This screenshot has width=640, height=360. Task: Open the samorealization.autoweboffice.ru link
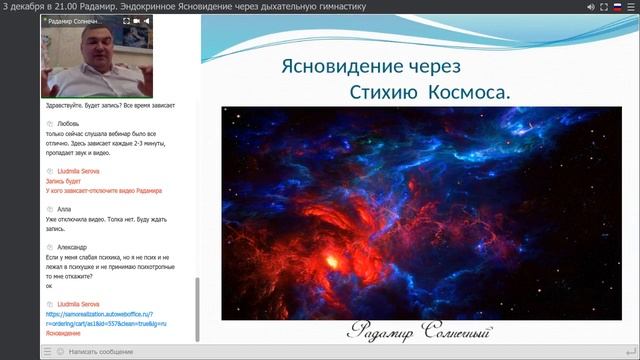[x=106, y=319]
